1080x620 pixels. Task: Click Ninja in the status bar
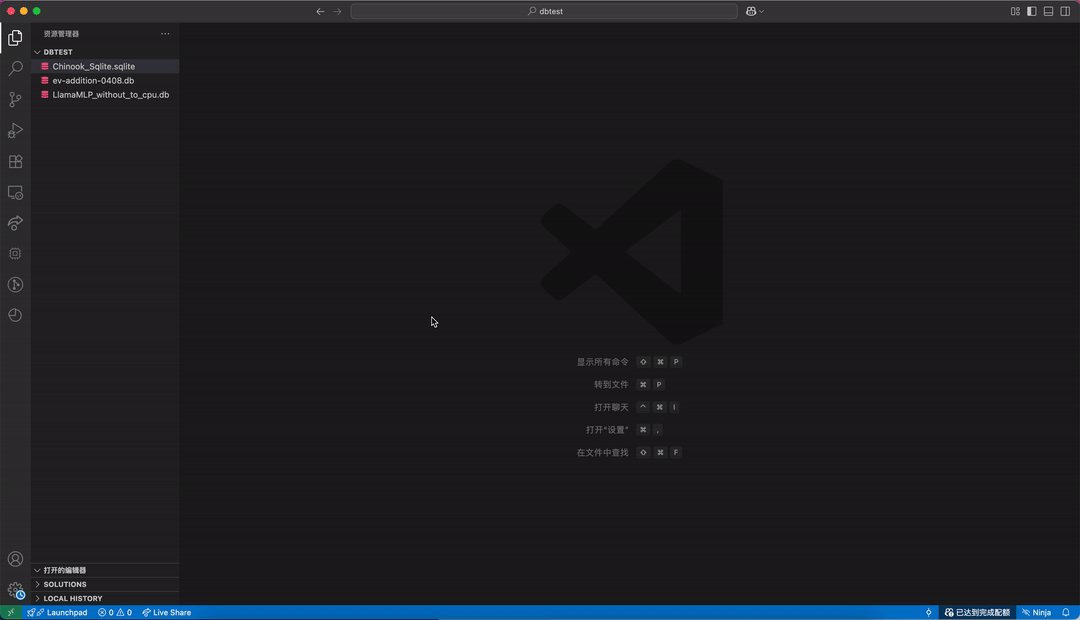[x=1037, y=612]
